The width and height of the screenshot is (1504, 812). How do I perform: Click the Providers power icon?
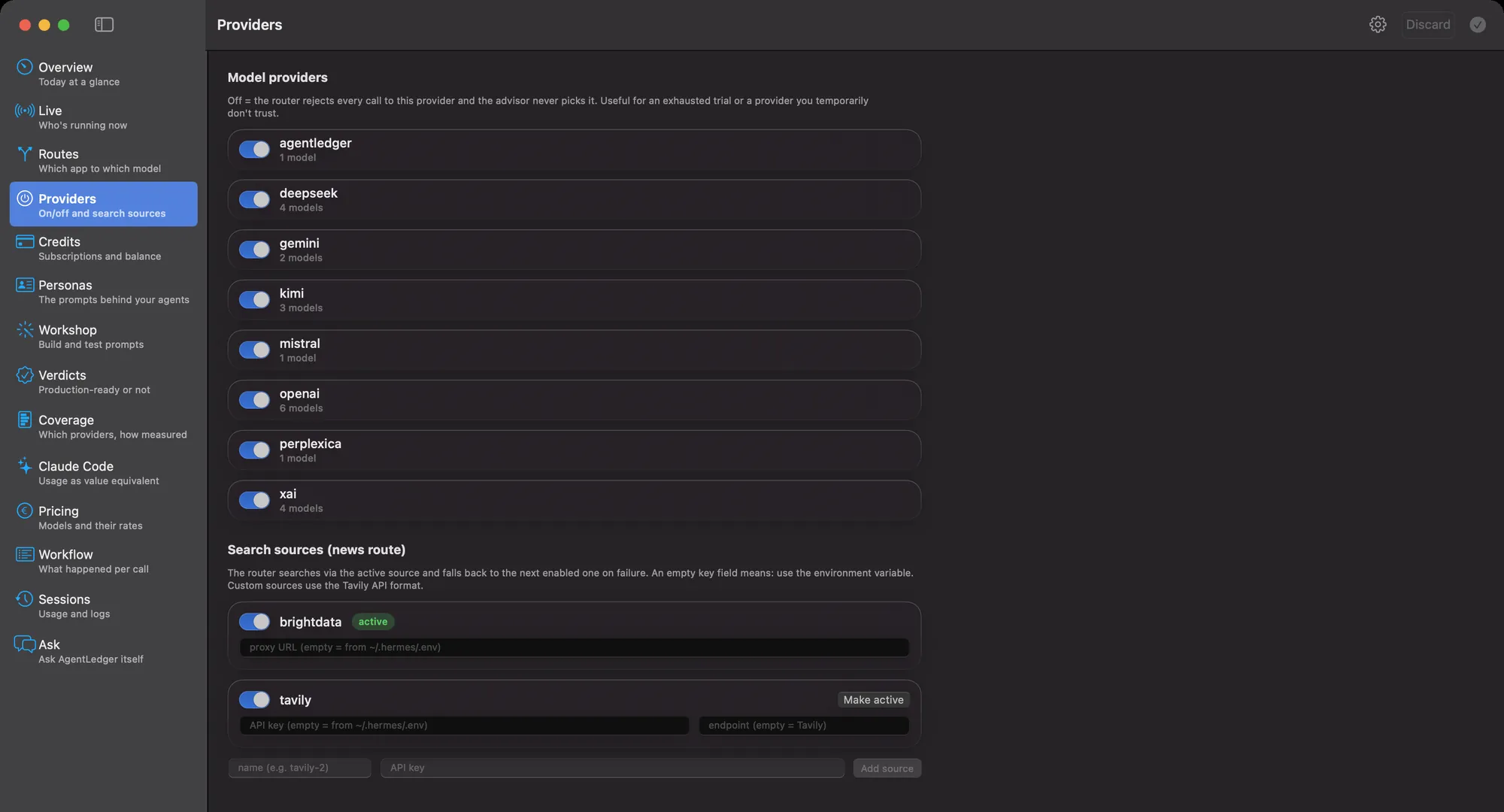click(25, 198)
